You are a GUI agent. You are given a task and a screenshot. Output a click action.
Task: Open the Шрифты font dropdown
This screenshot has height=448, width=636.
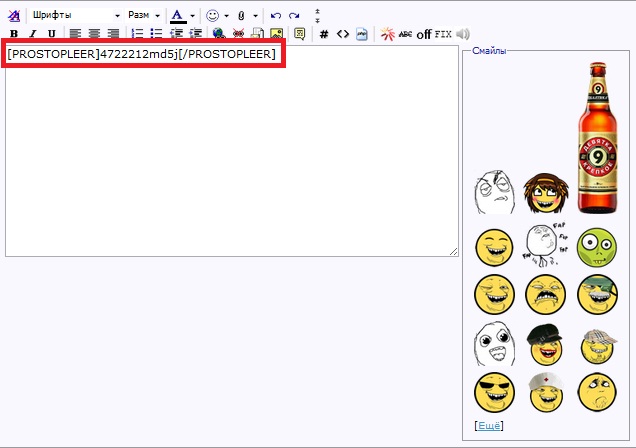75,16
